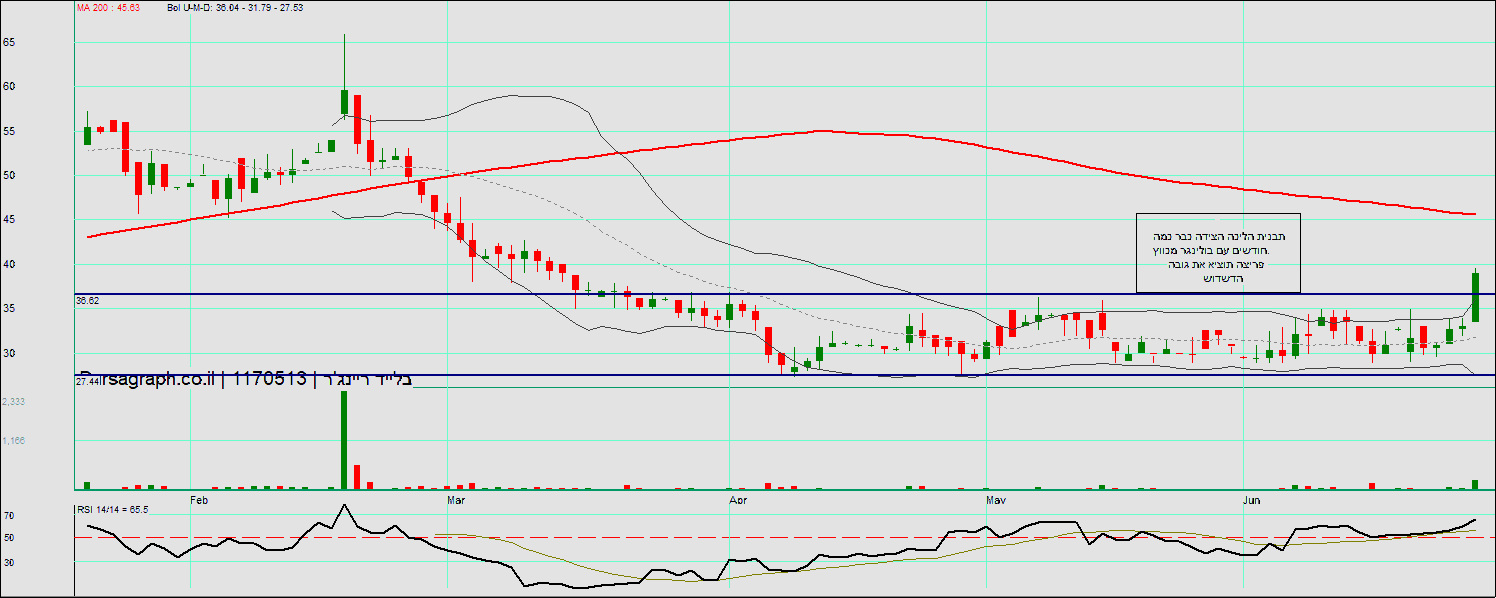Click the MA 200 indicator label

[x=108, y=7]
